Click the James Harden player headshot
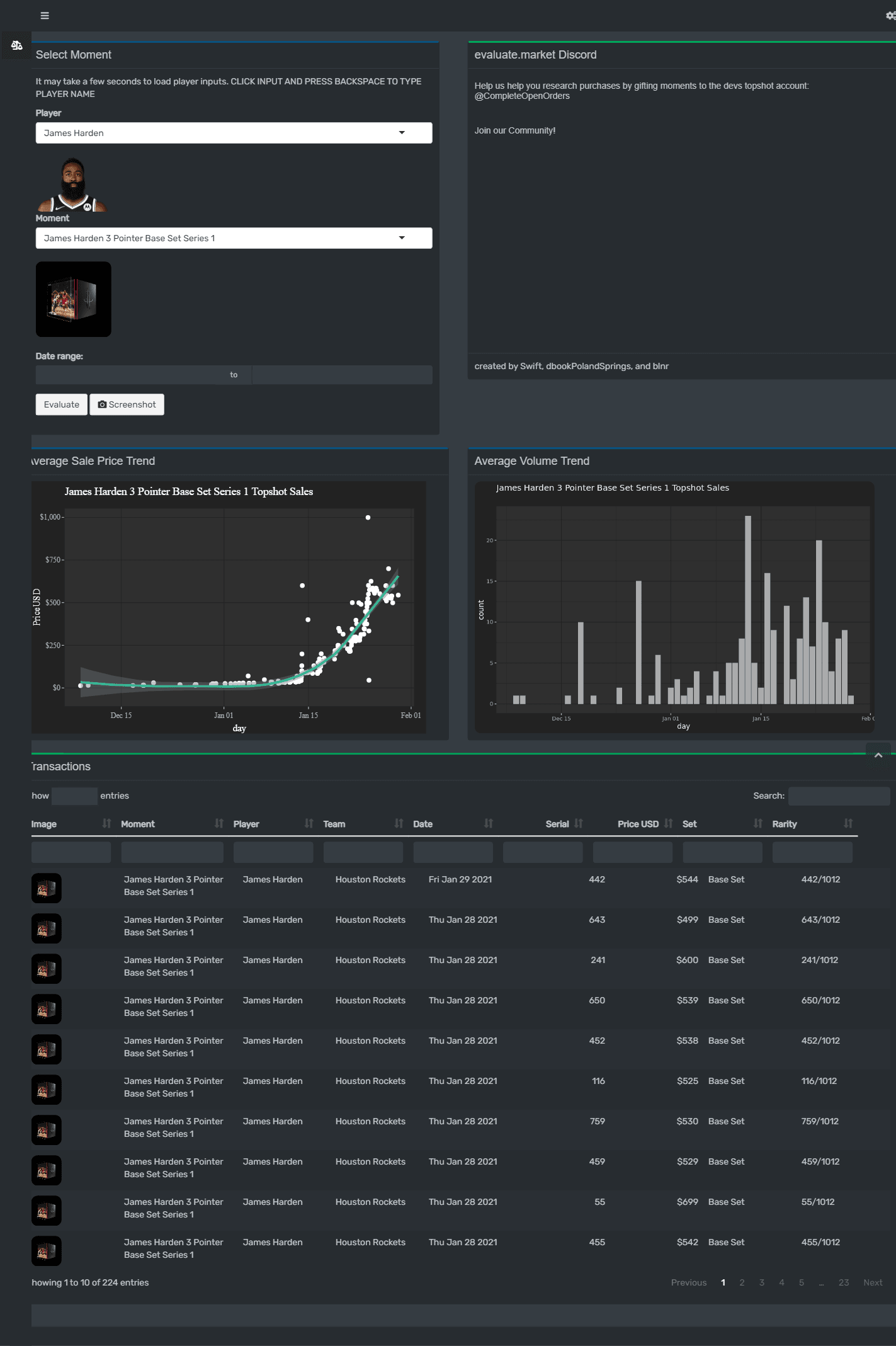The height and width of the screenshot is (1346, 896). [72, 184]
